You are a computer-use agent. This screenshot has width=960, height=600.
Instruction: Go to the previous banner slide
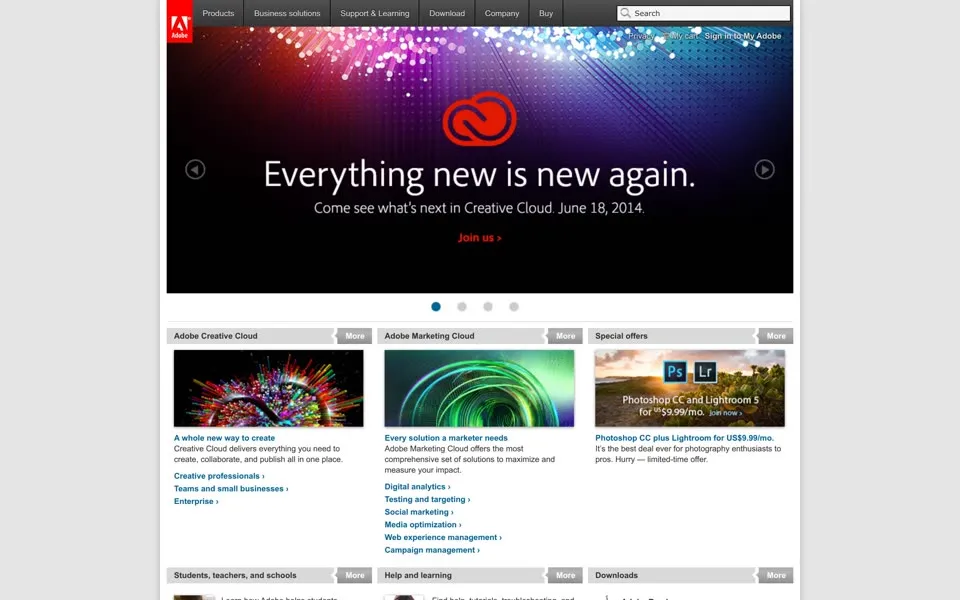(195, 170)
